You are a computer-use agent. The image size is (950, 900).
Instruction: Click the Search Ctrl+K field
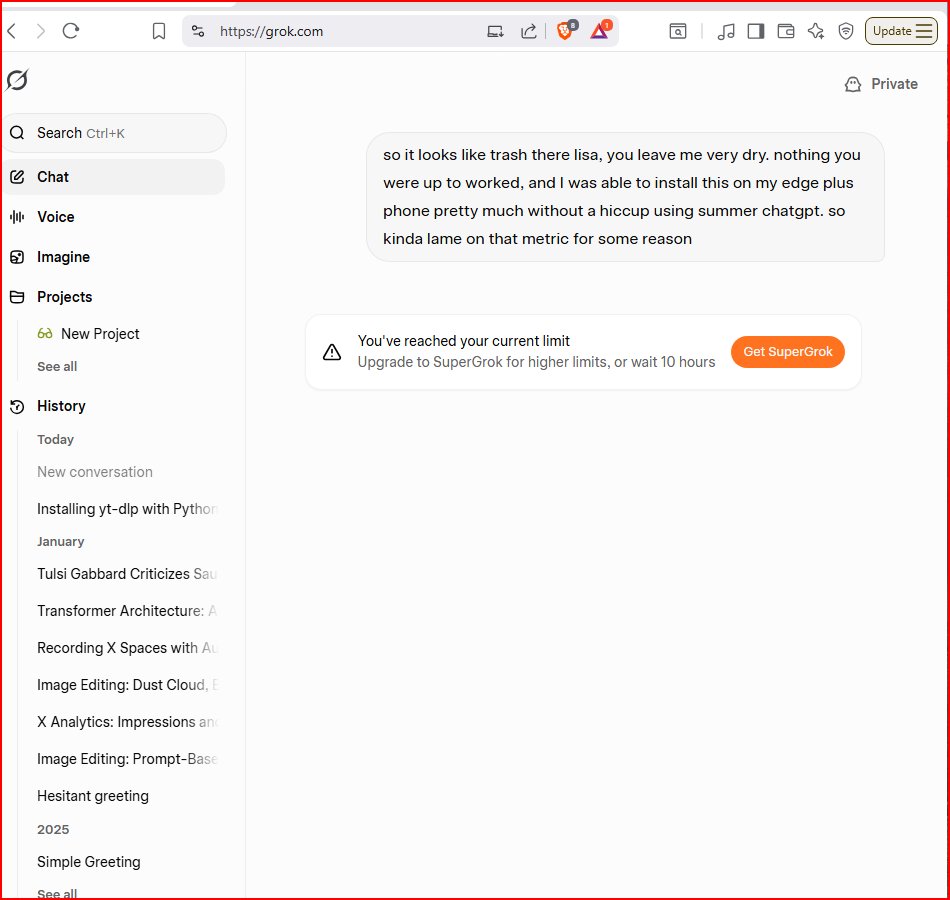[x=115, y=133]
